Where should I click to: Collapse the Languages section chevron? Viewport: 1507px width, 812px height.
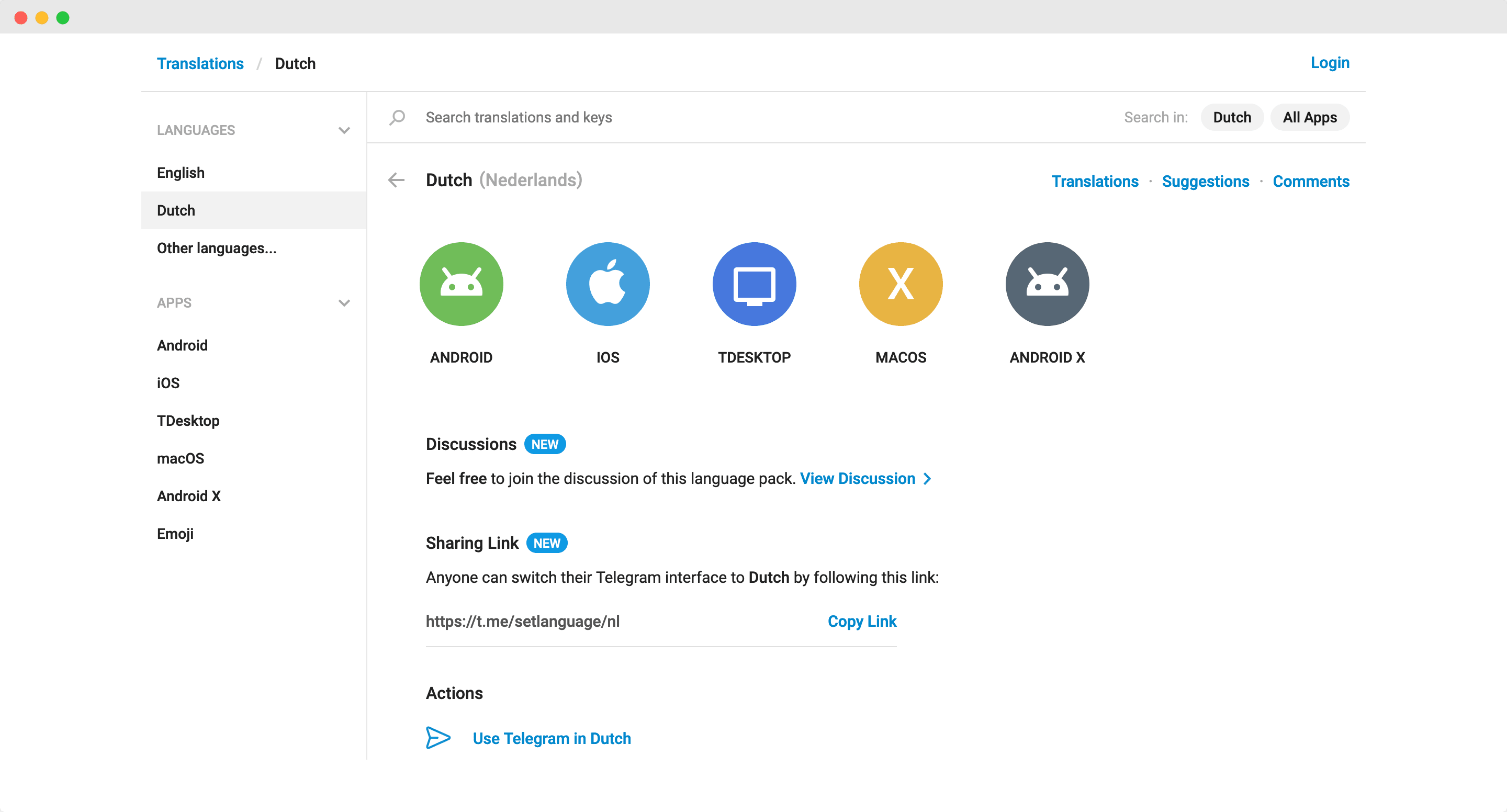344,130
